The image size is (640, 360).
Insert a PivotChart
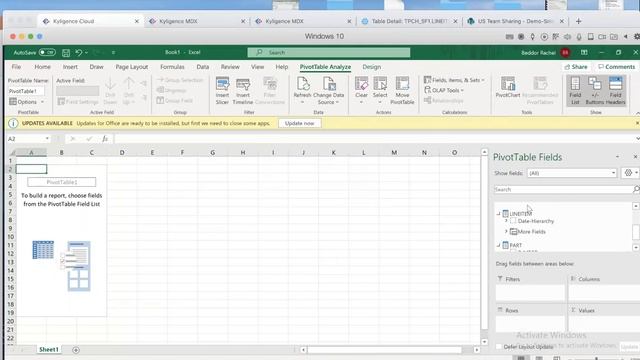[x=508, y=87]
